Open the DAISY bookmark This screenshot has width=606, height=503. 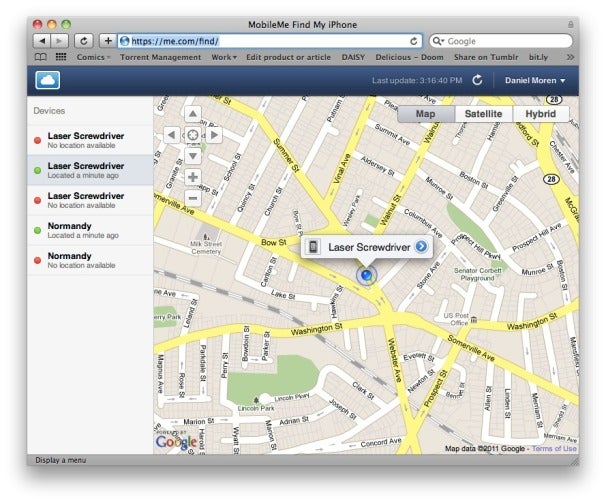pos(353,57)
